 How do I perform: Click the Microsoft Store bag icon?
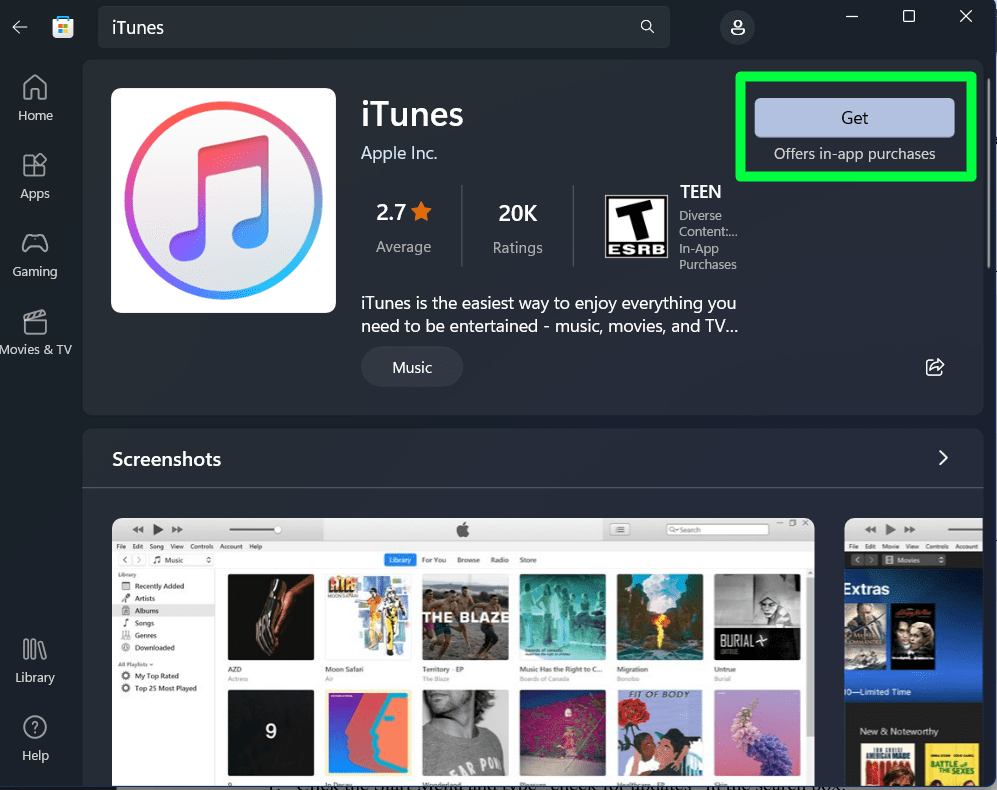(63, 27)
